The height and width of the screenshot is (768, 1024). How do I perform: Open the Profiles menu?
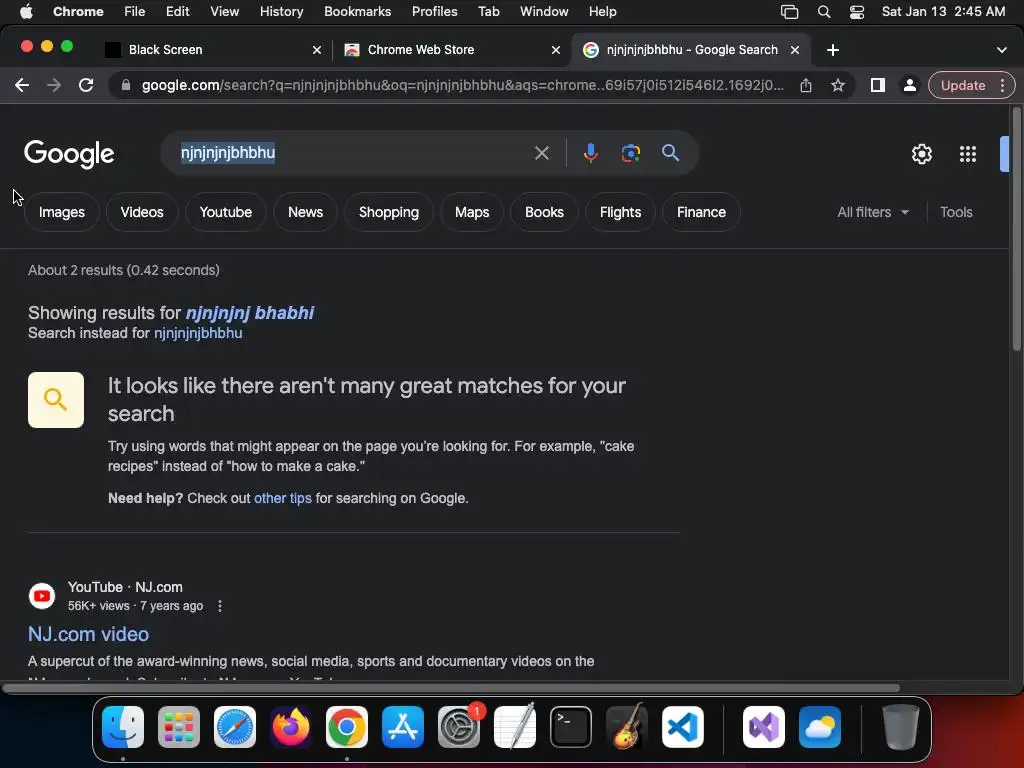434,12
